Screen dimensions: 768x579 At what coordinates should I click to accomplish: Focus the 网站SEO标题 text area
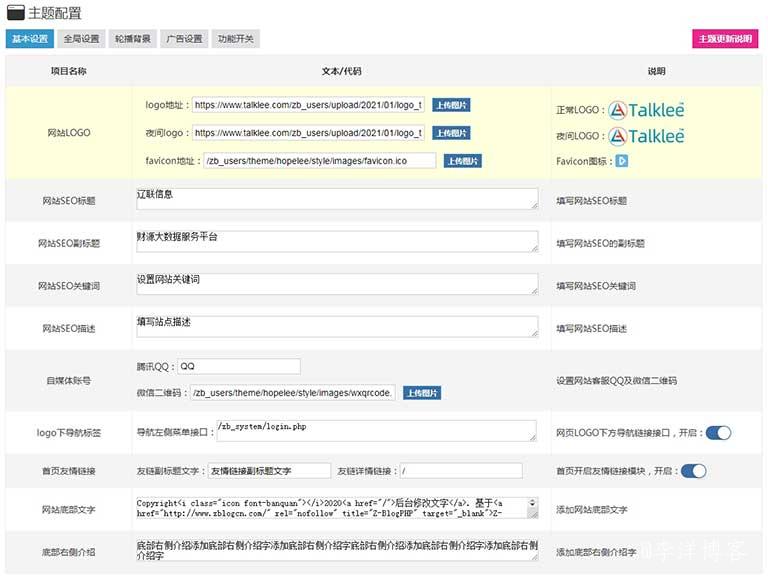337,199
